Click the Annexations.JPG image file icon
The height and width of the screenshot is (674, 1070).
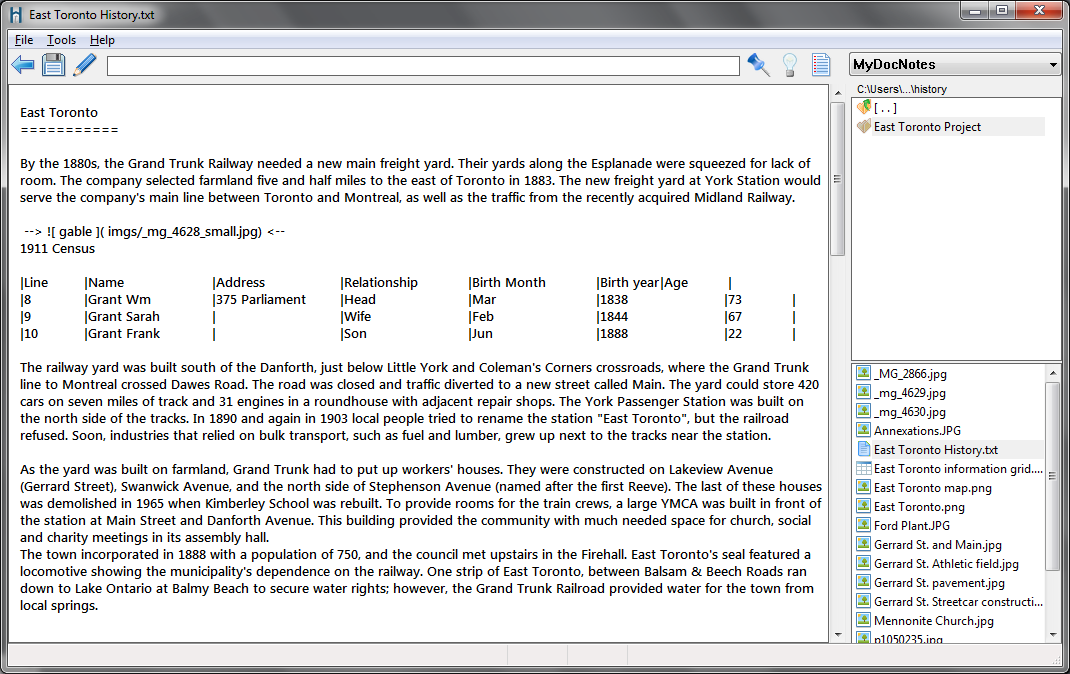863,430
